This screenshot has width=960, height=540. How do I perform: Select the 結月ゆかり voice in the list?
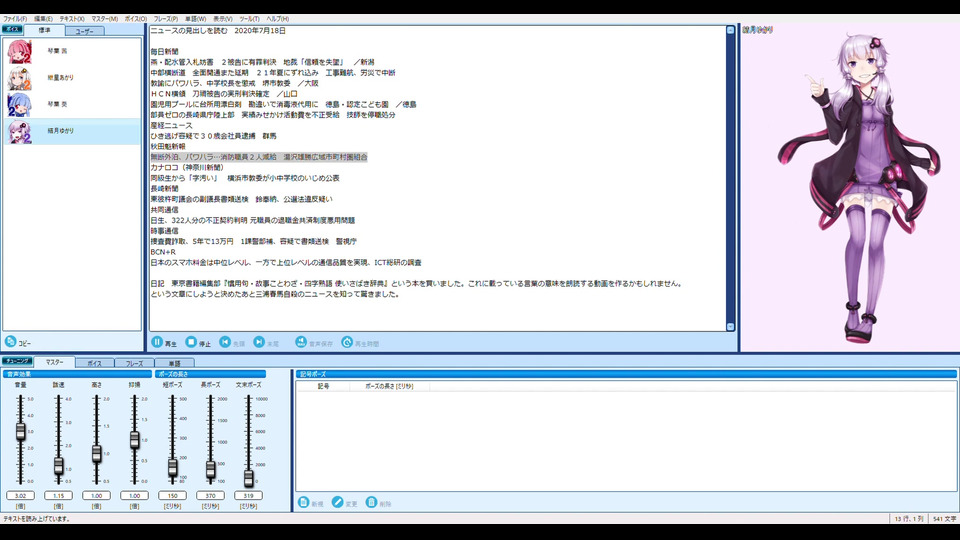click(x=72, y=131)
